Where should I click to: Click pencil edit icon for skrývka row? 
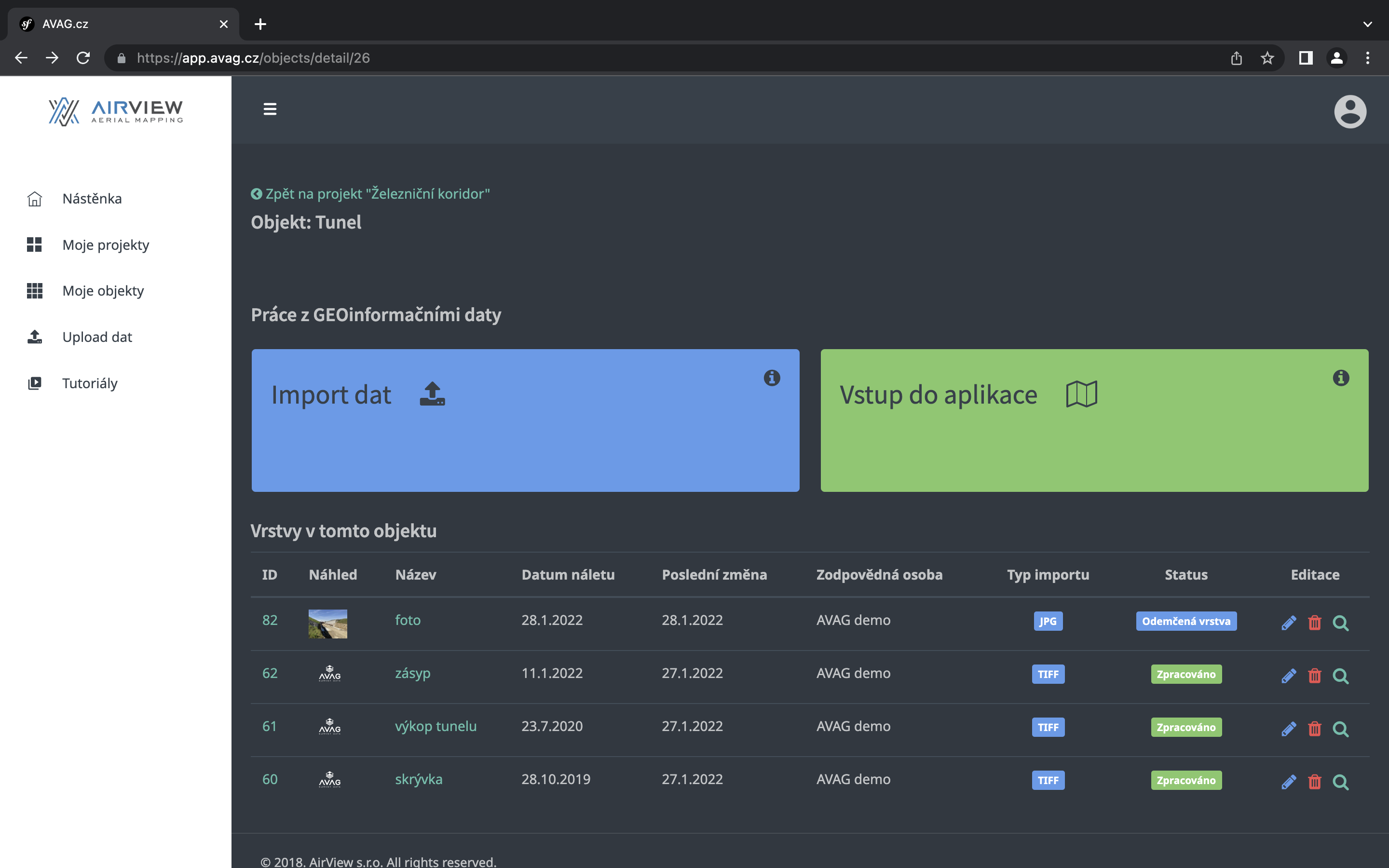[x=1289, y=782]
